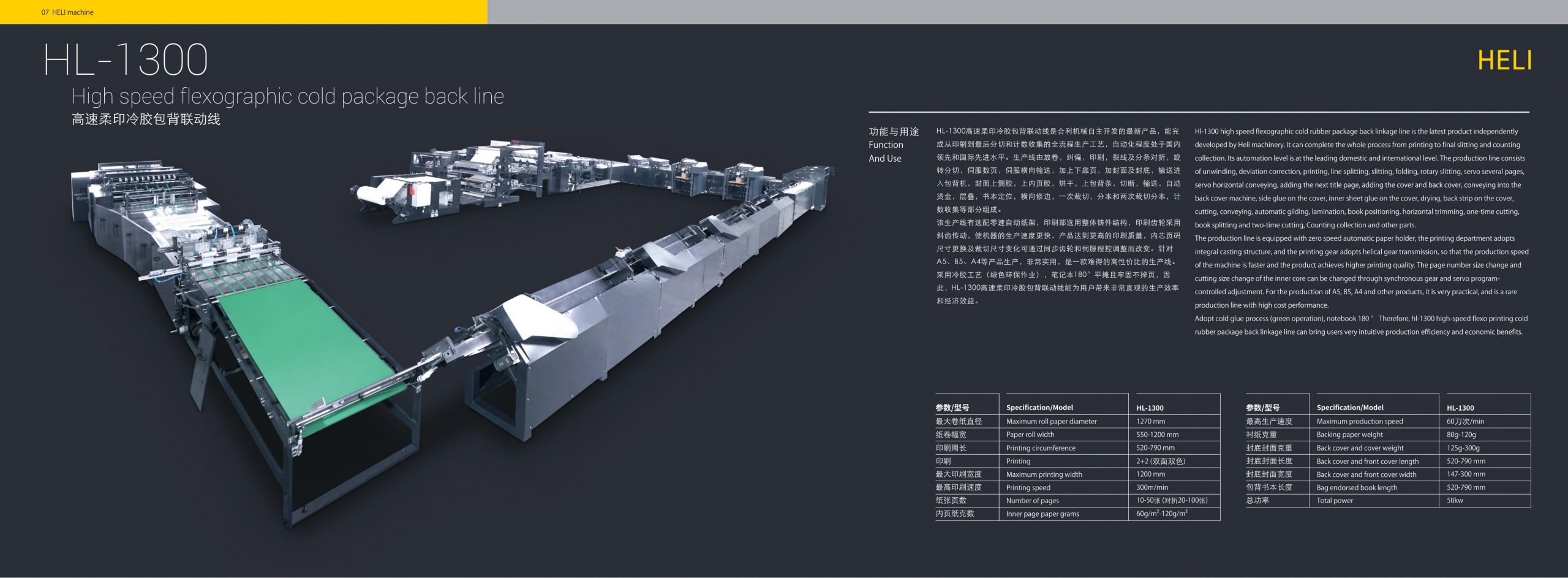Click the '10-50张 (对折20-100张)' value
Viewport: 1568px width, 578px height.
(1172, 501)
